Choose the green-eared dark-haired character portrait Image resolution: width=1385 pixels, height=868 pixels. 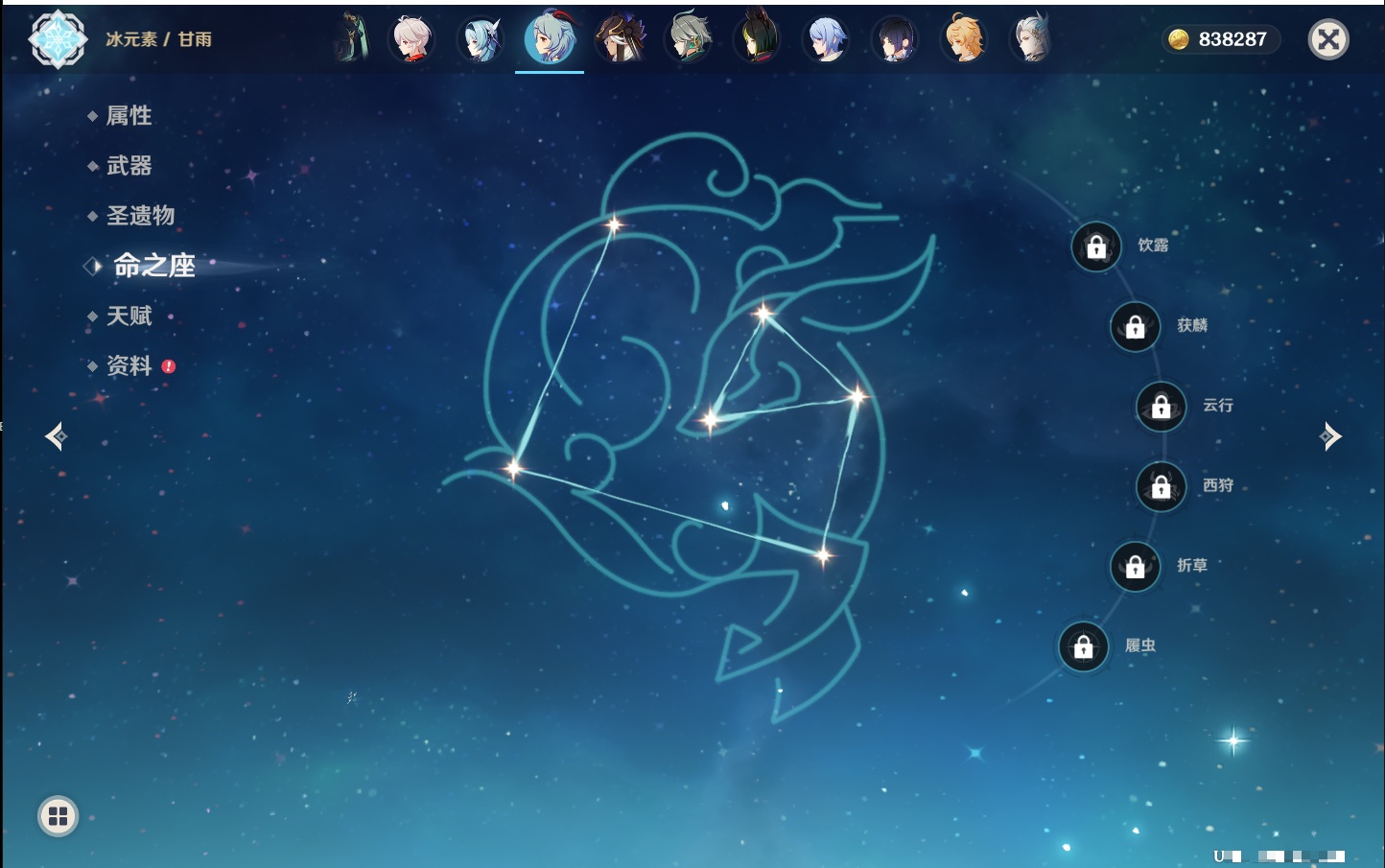(x=757, y=39)
